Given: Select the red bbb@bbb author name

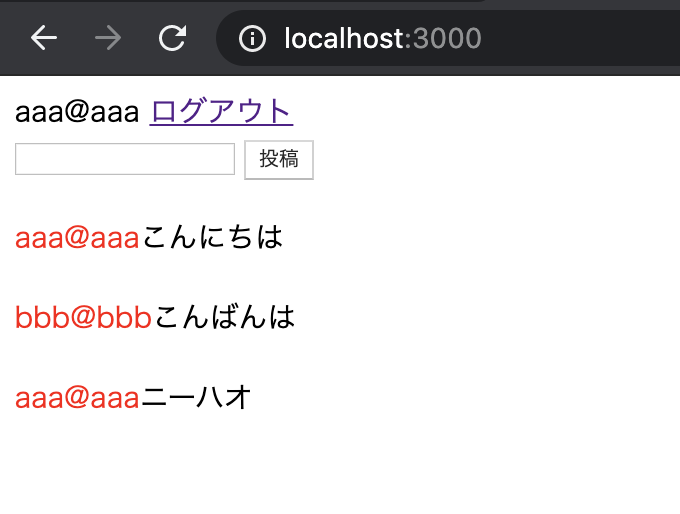Looking at the screenshot, I should [83, 318].
